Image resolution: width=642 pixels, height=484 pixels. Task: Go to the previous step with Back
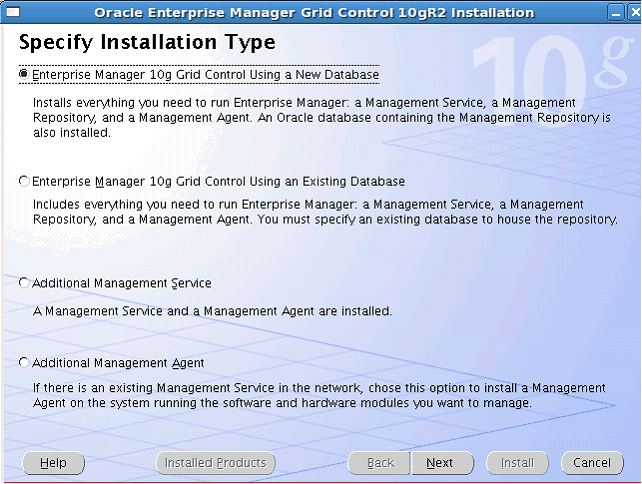380,463
